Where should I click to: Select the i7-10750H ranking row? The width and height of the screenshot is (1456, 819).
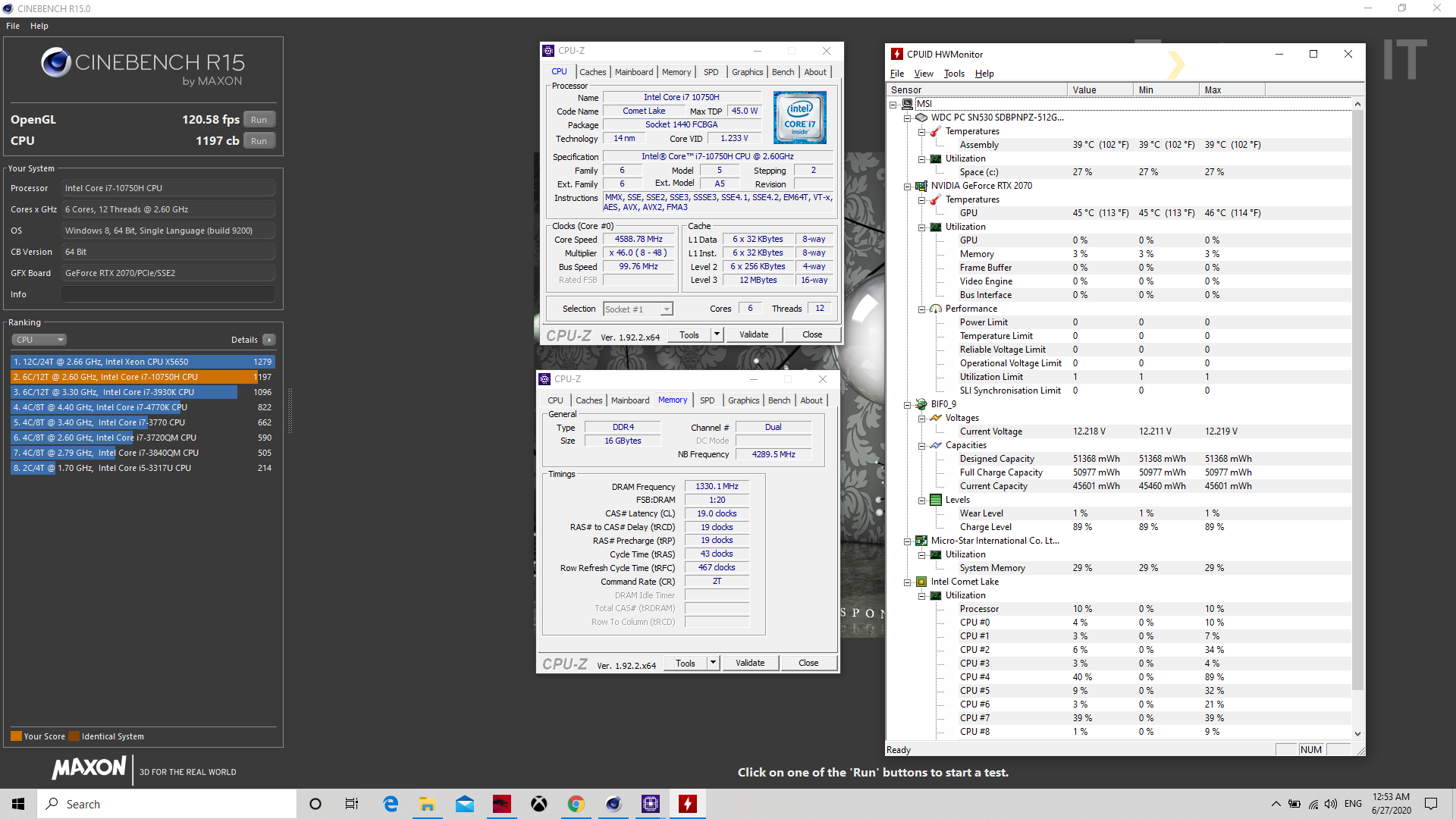pyautogui.click(x=142, y=377)
